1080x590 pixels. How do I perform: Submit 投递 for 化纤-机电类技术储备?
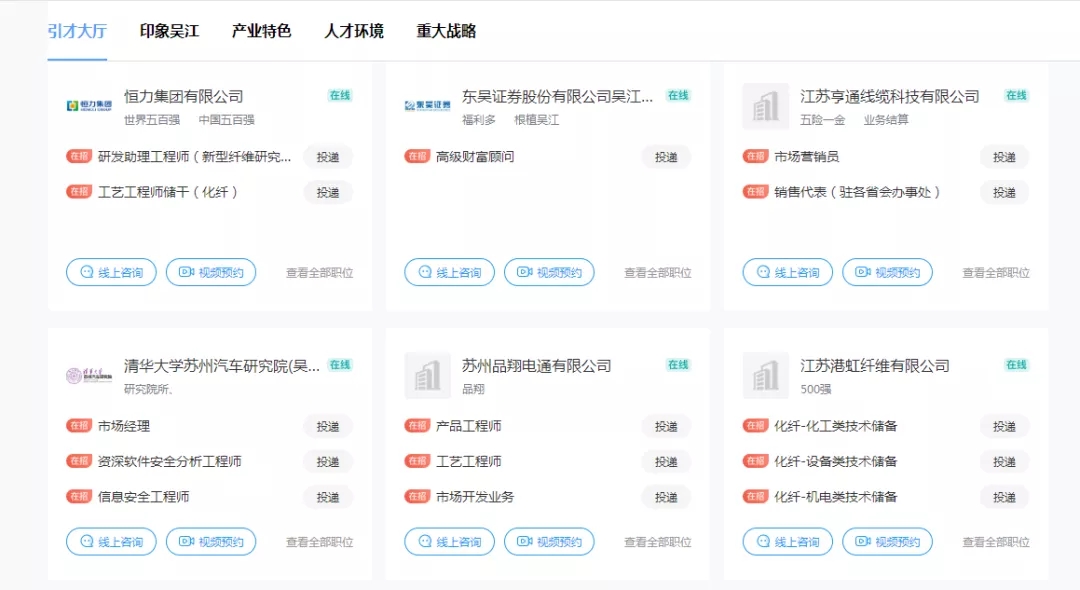(1004, 497)
